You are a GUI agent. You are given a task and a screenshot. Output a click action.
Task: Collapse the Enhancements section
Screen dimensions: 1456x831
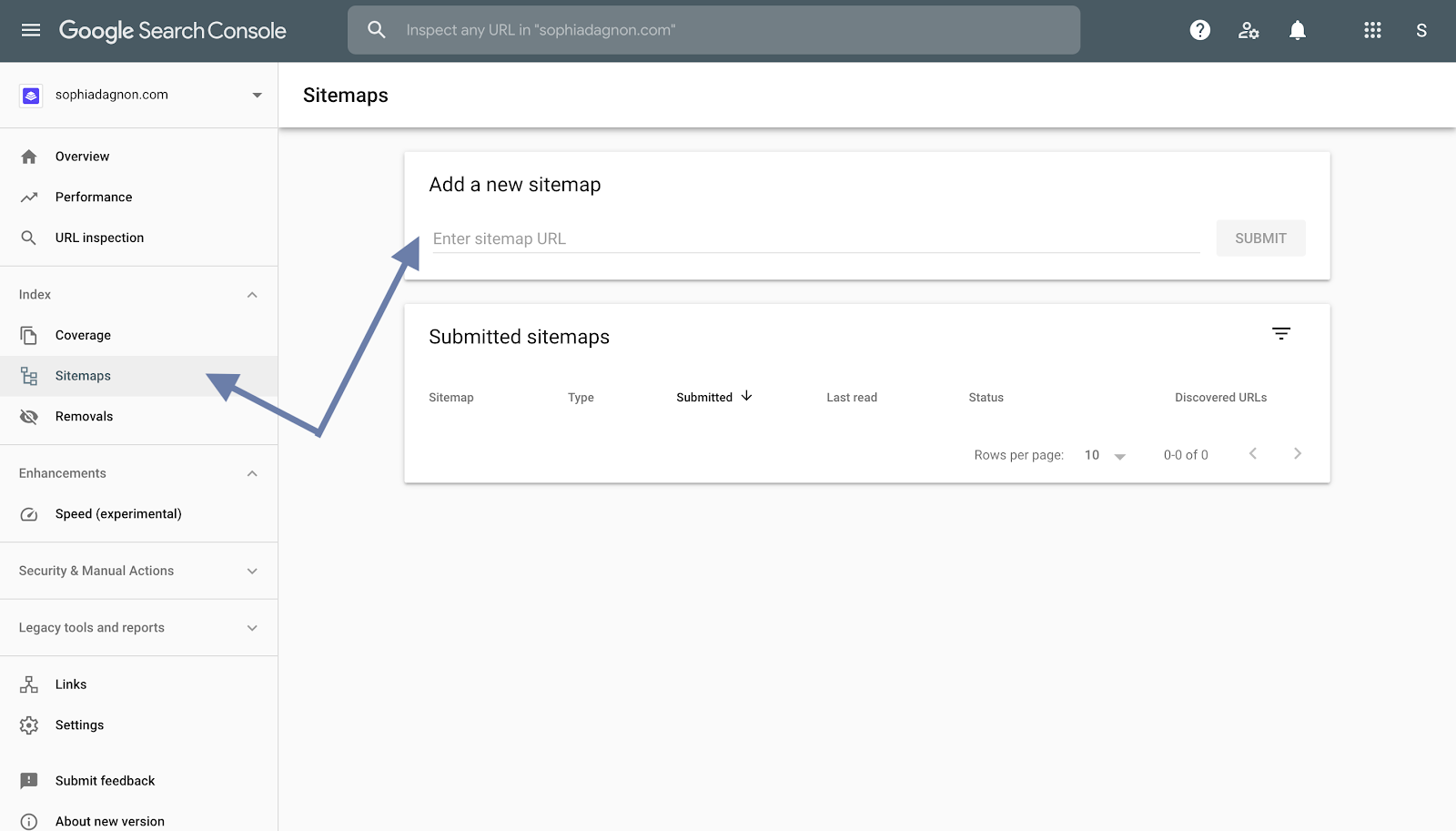(x=252, y=473)
